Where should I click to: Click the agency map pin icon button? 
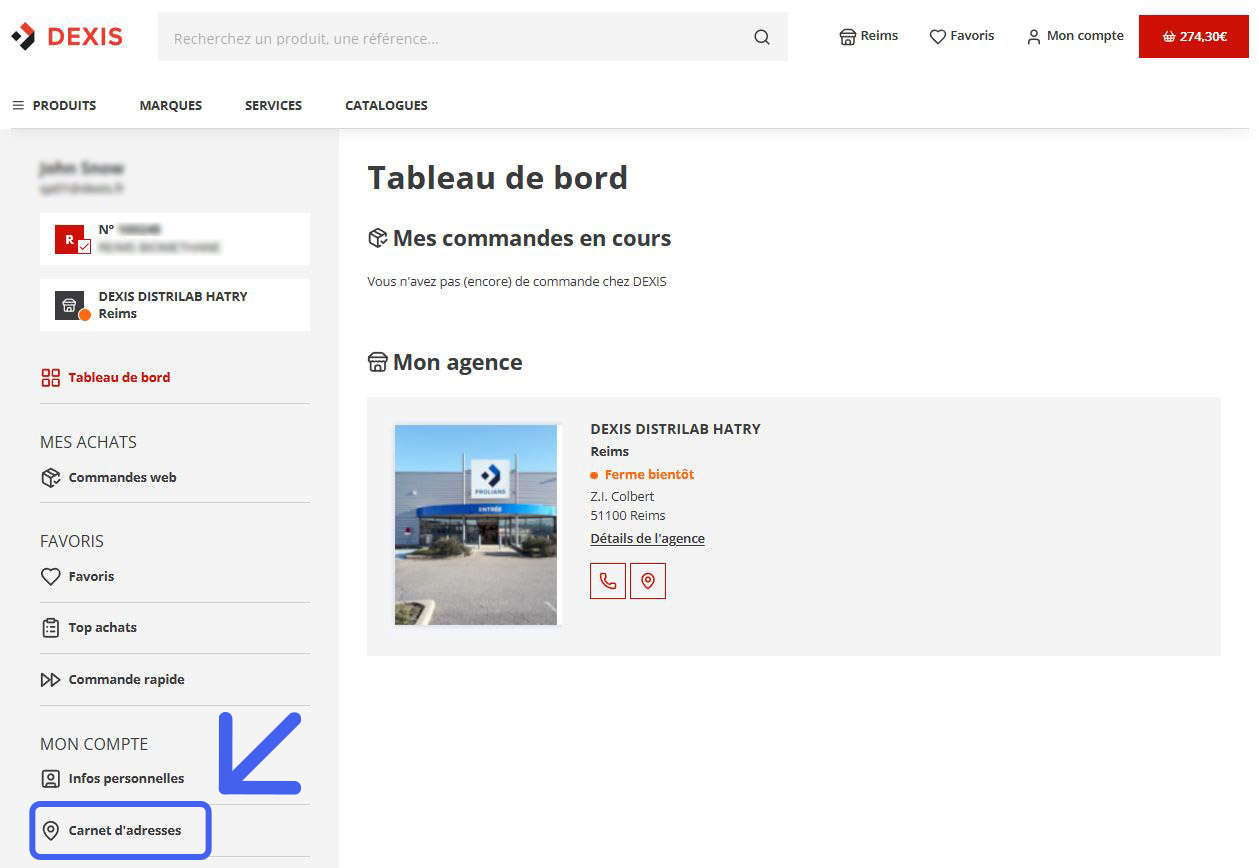click(648, 581)
